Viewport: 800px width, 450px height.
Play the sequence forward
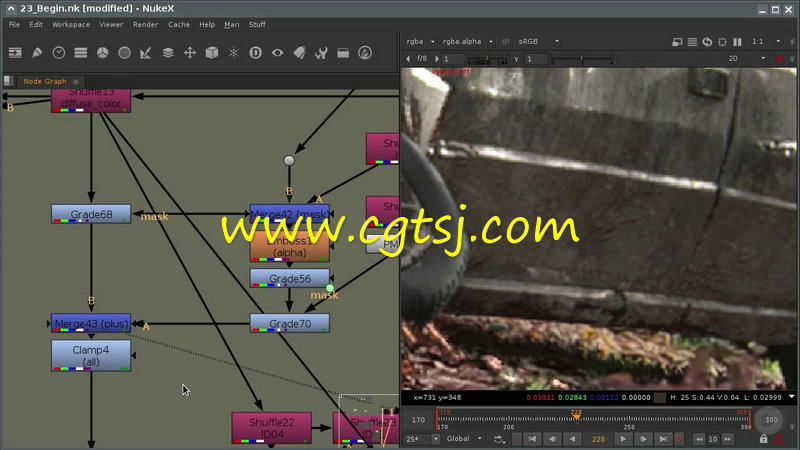pyautogui.click(x=622, y=439)
